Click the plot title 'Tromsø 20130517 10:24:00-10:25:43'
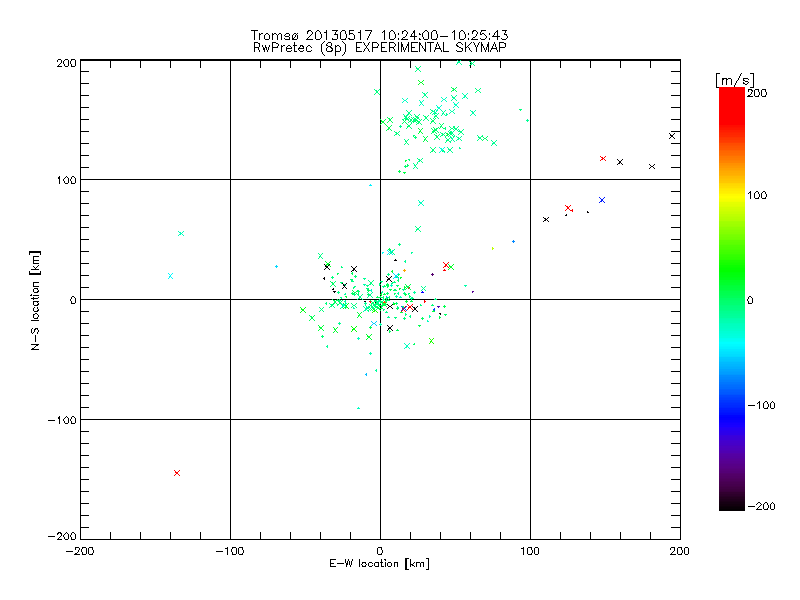Image resolution: width=800 pixels, height=600 pixels. click(379, 35)
